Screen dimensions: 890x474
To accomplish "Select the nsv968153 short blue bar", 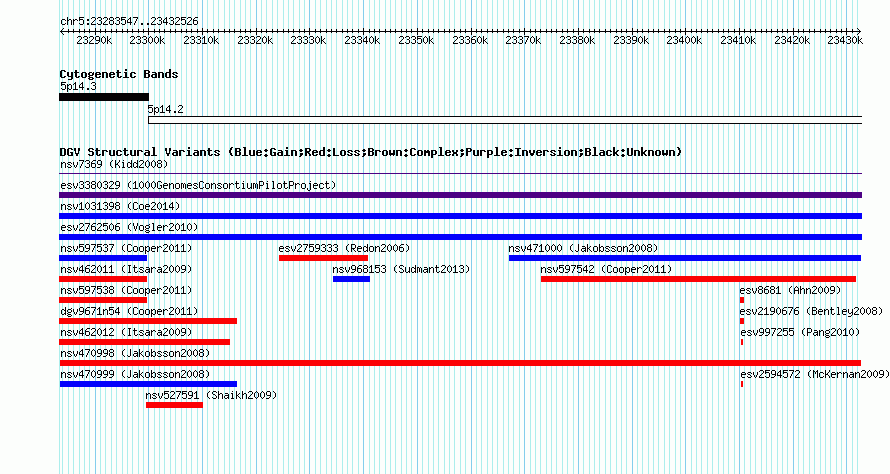I will pyautogui.click(x=351, y=279).
